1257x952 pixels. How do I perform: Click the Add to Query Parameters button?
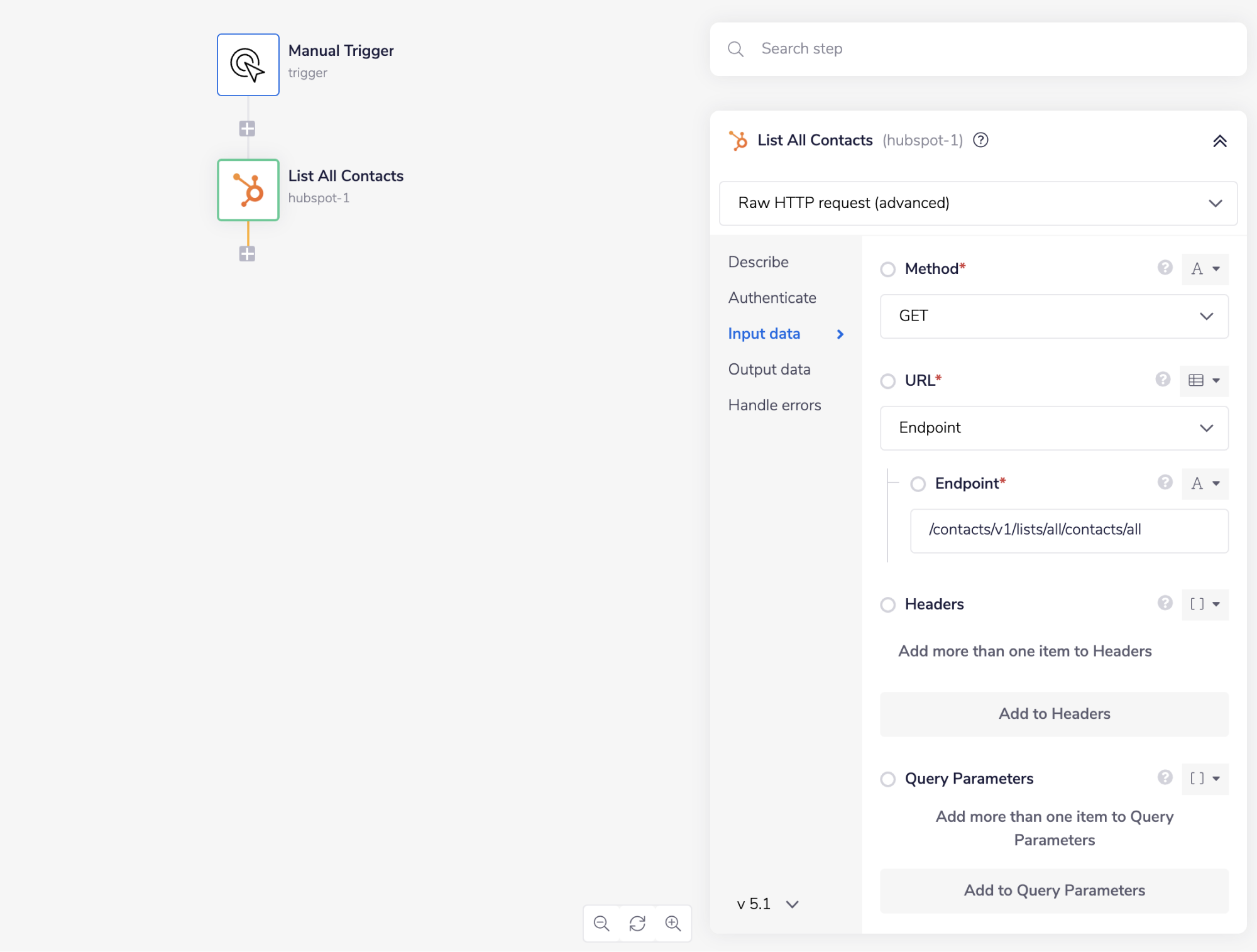(x=1054, y=890)
